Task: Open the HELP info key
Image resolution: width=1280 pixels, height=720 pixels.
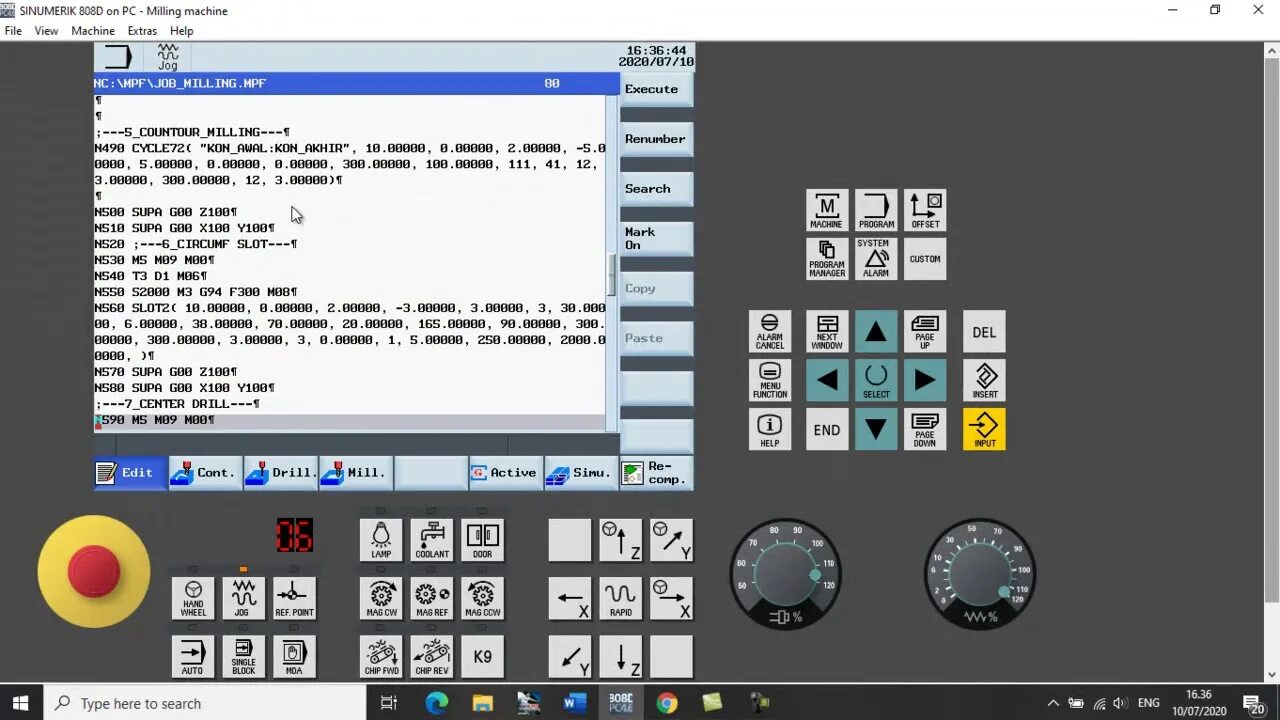Action: pyautogui.click(x=770, y=429)
